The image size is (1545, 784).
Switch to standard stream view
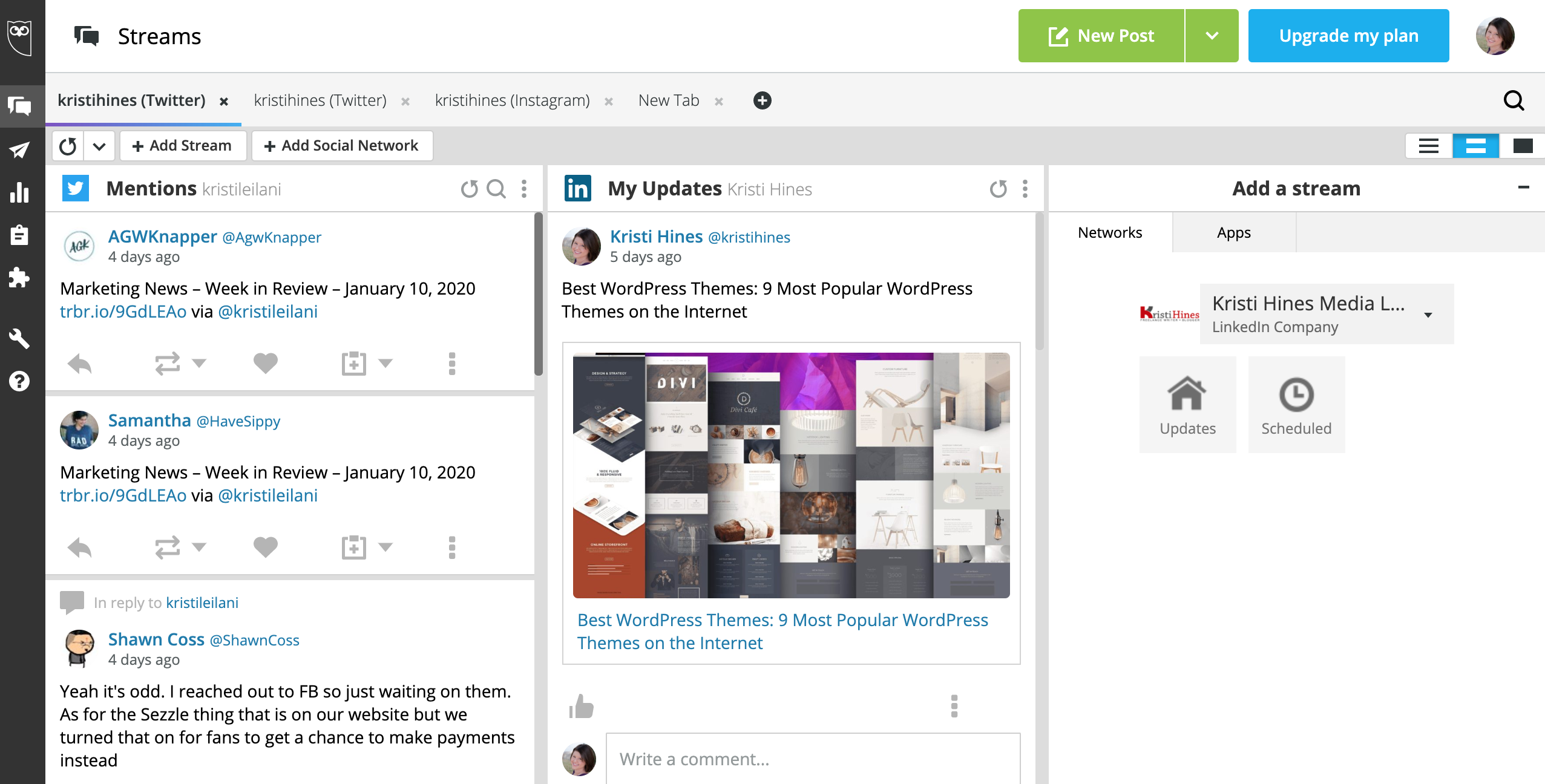[x=1476, y=146]
